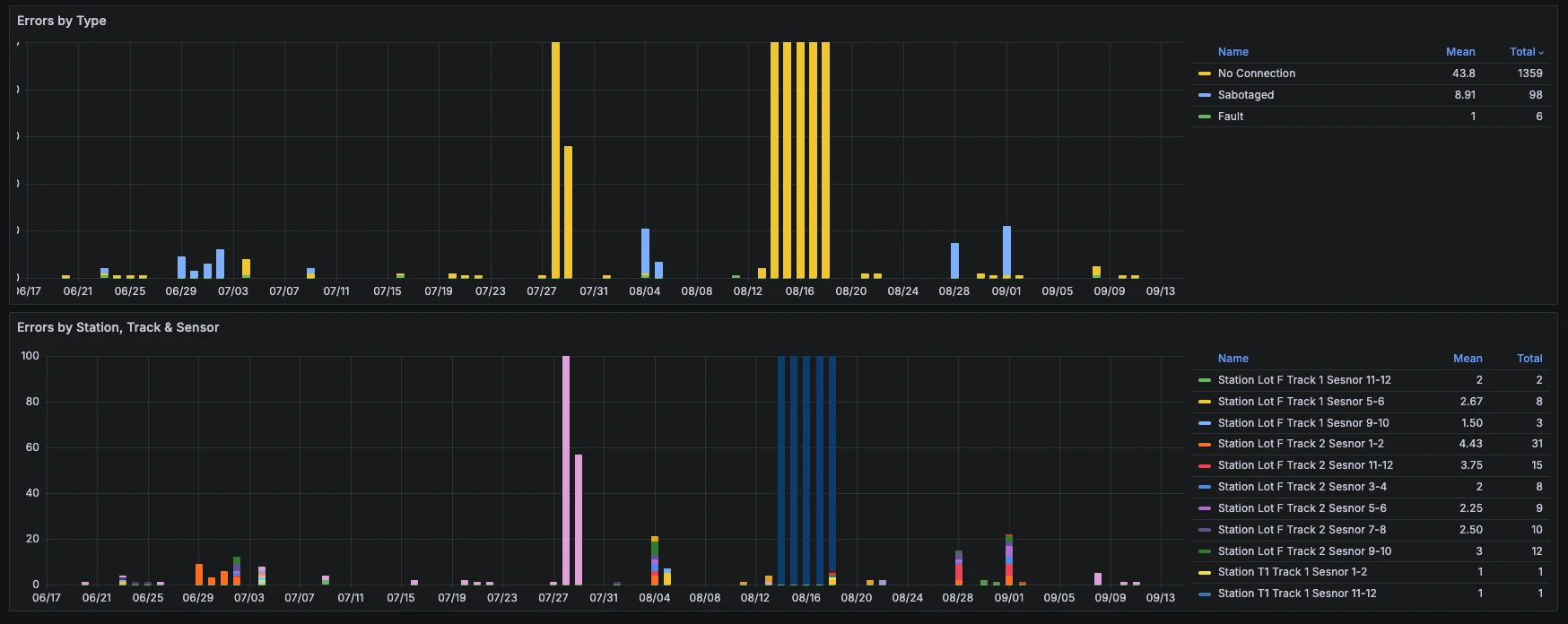Click the 07/27 x-axis label in station chart

coord(553,598)
